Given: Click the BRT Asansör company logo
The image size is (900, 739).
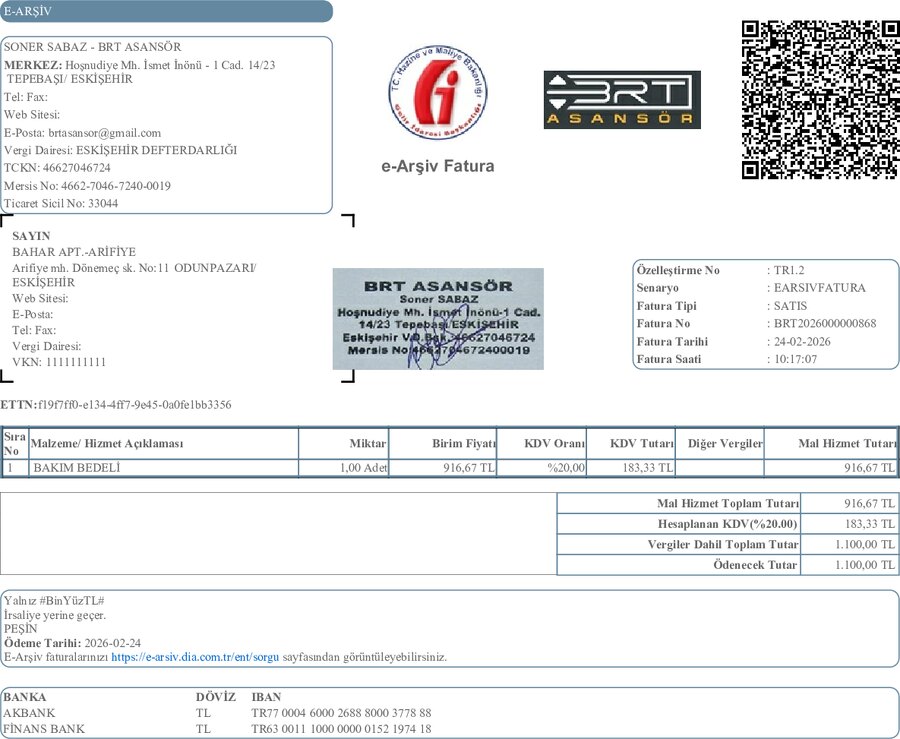Looking at the screenshot, I should (622, 100).
